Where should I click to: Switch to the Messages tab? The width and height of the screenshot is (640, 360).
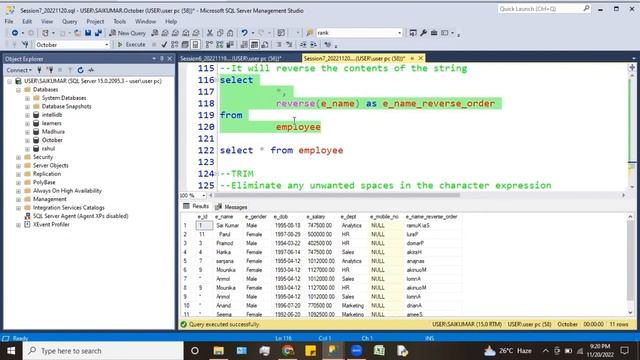(231, 207)
